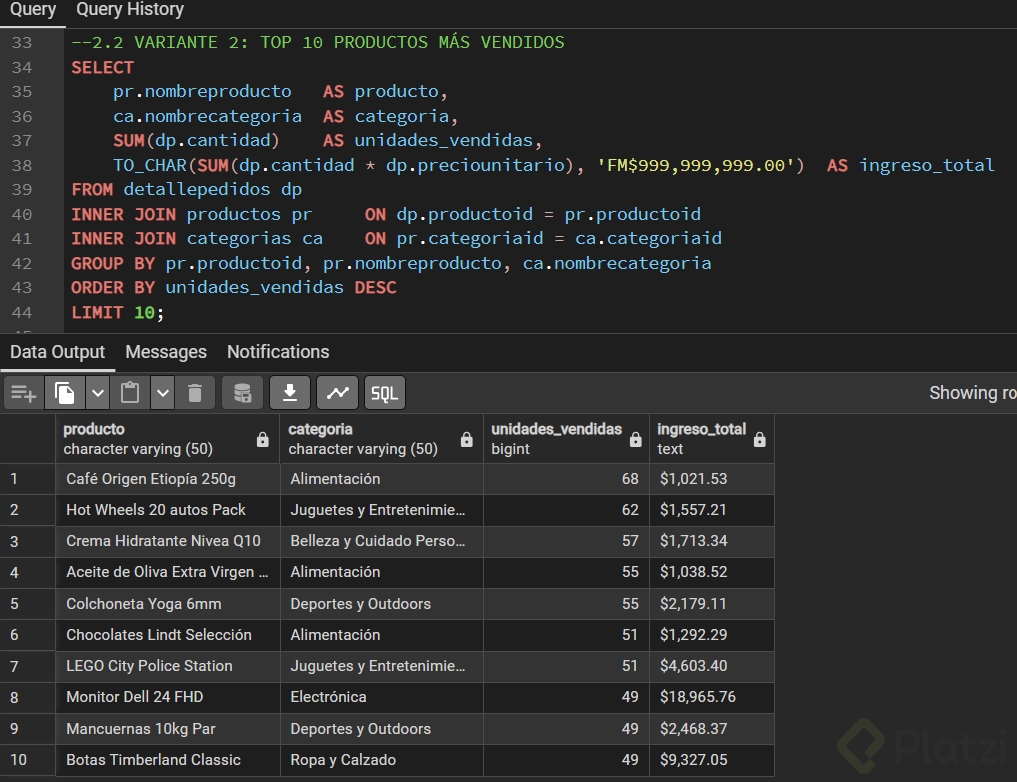Viewport: 1017px width, 782px height.
Task: Expand the copy options dropdown arrow
Action: point(98,393)
